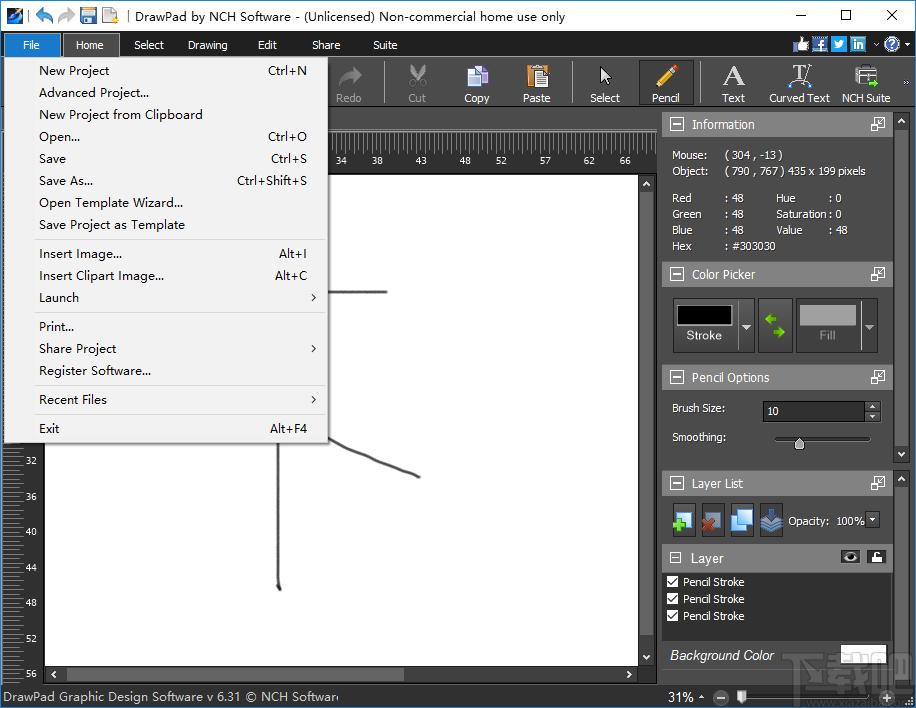Viewport: 916px width, 708px height.
Task: Choose New Project from the File menu
Action: (x=165, y=71)
